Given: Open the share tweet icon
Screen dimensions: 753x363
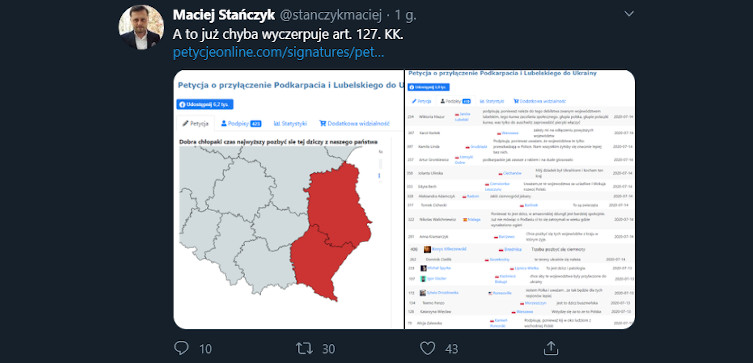Looking at the screenshot, I should click(551, 348).
